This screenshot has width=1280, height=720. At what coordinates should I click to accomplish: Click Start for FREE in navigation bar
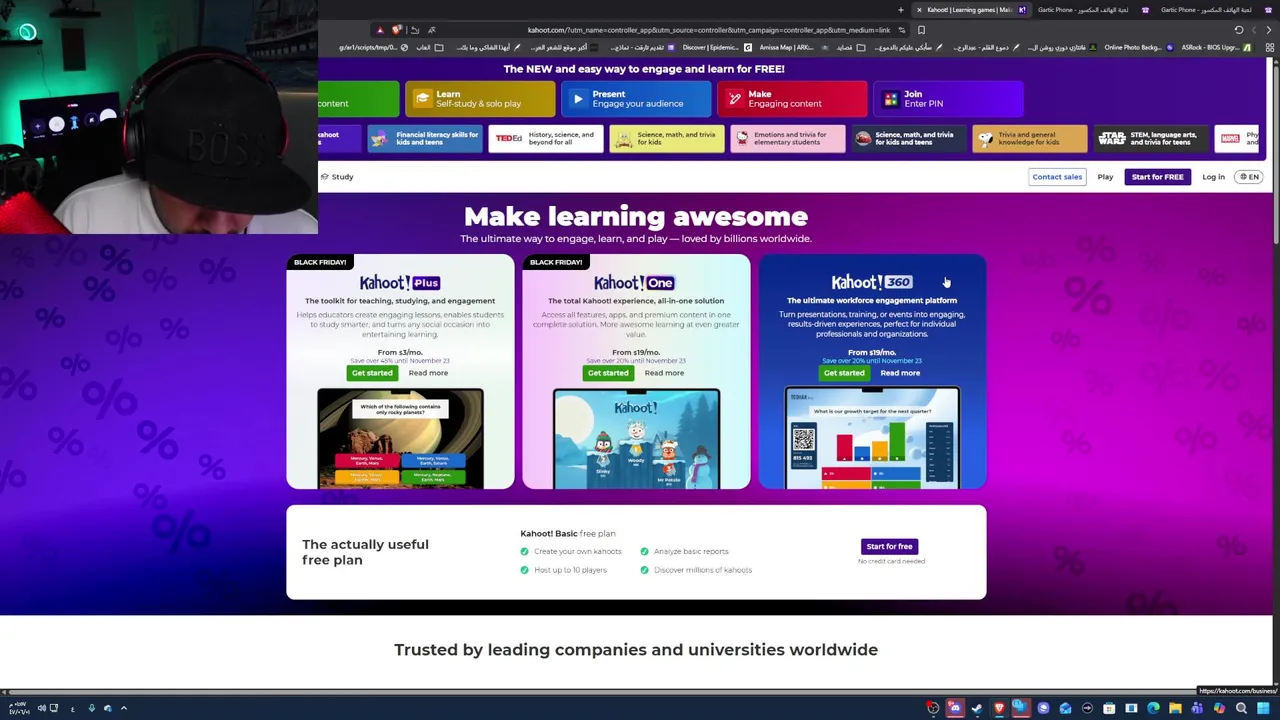[x=1157, y=177]
